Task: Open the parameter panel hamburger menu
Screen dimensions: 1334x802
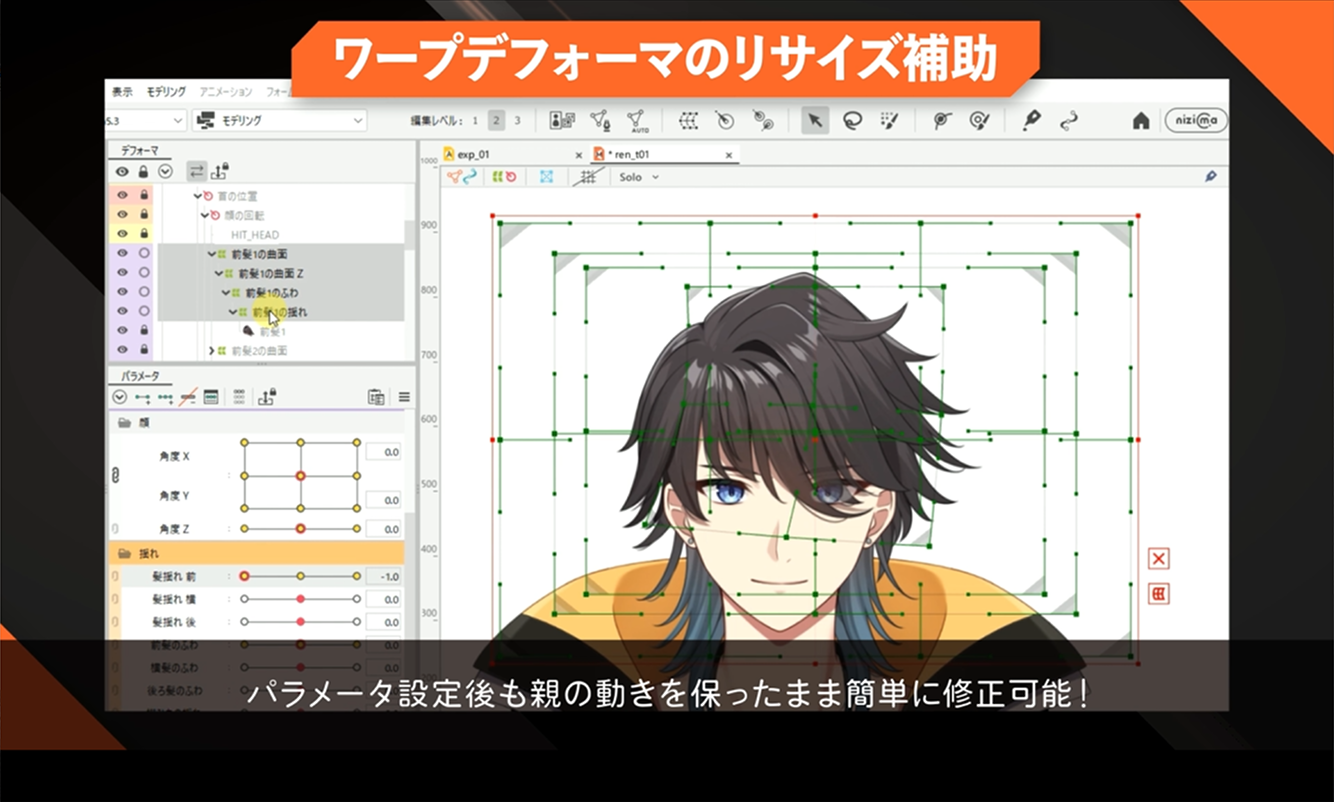Action: coord(404,397)
